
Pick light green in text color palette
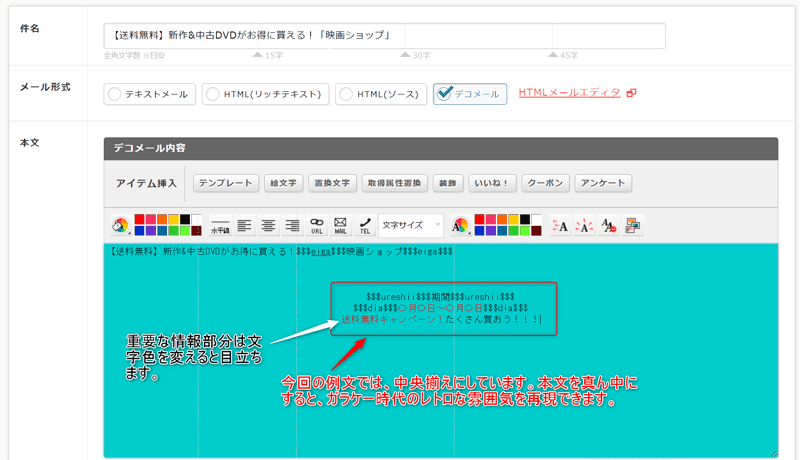pos(525,231)
